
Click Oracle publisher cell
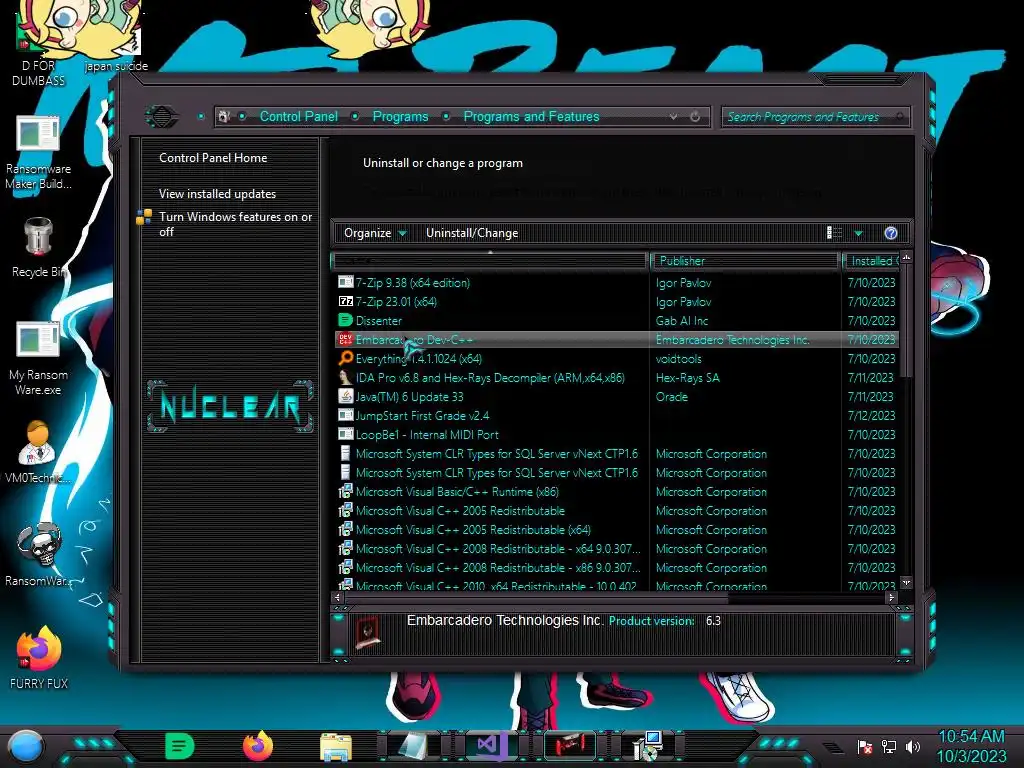click(671, 396)
